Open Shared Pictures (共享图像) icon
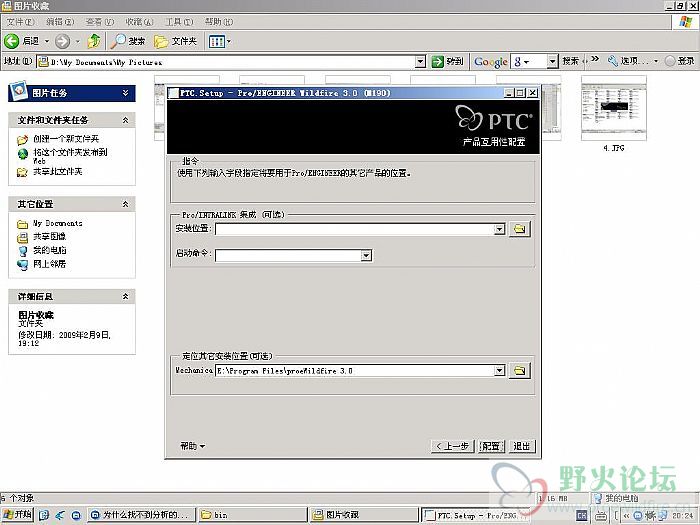Viewport: 700px width, 525px height. pos(22,238)
